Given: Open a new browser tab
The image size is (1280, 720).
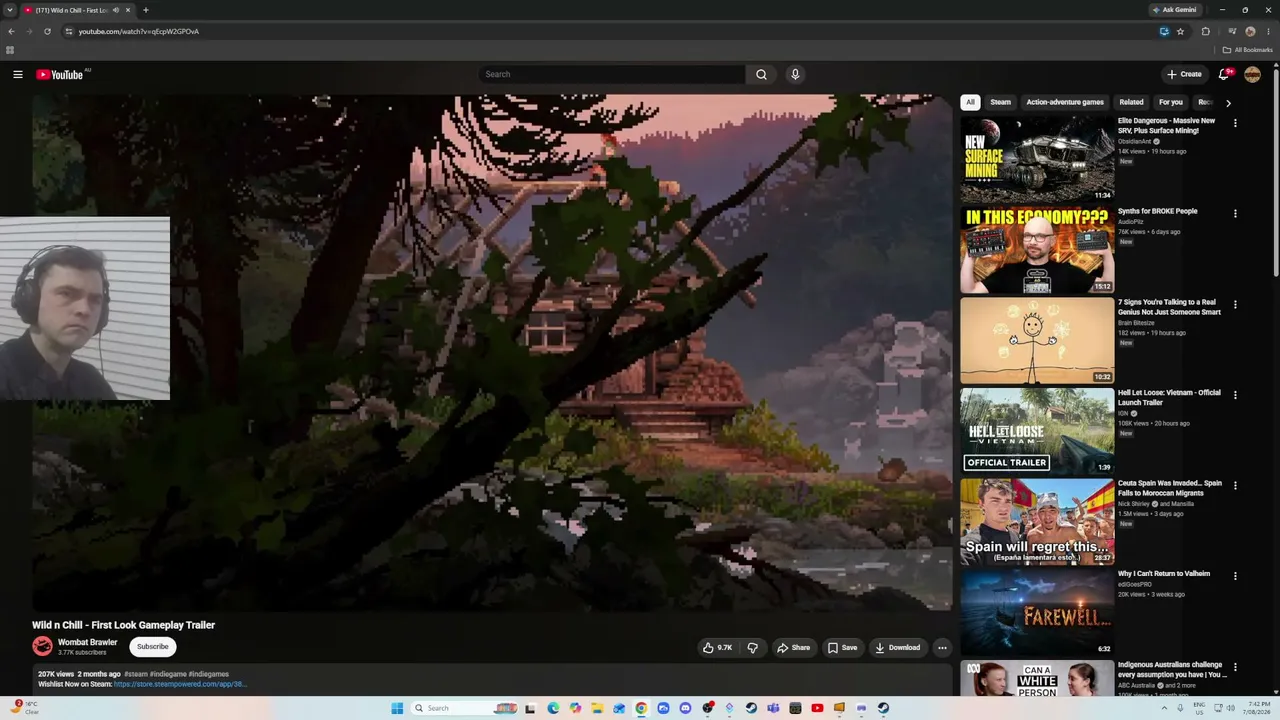Looking at the screenshot, I should point(146,10).
